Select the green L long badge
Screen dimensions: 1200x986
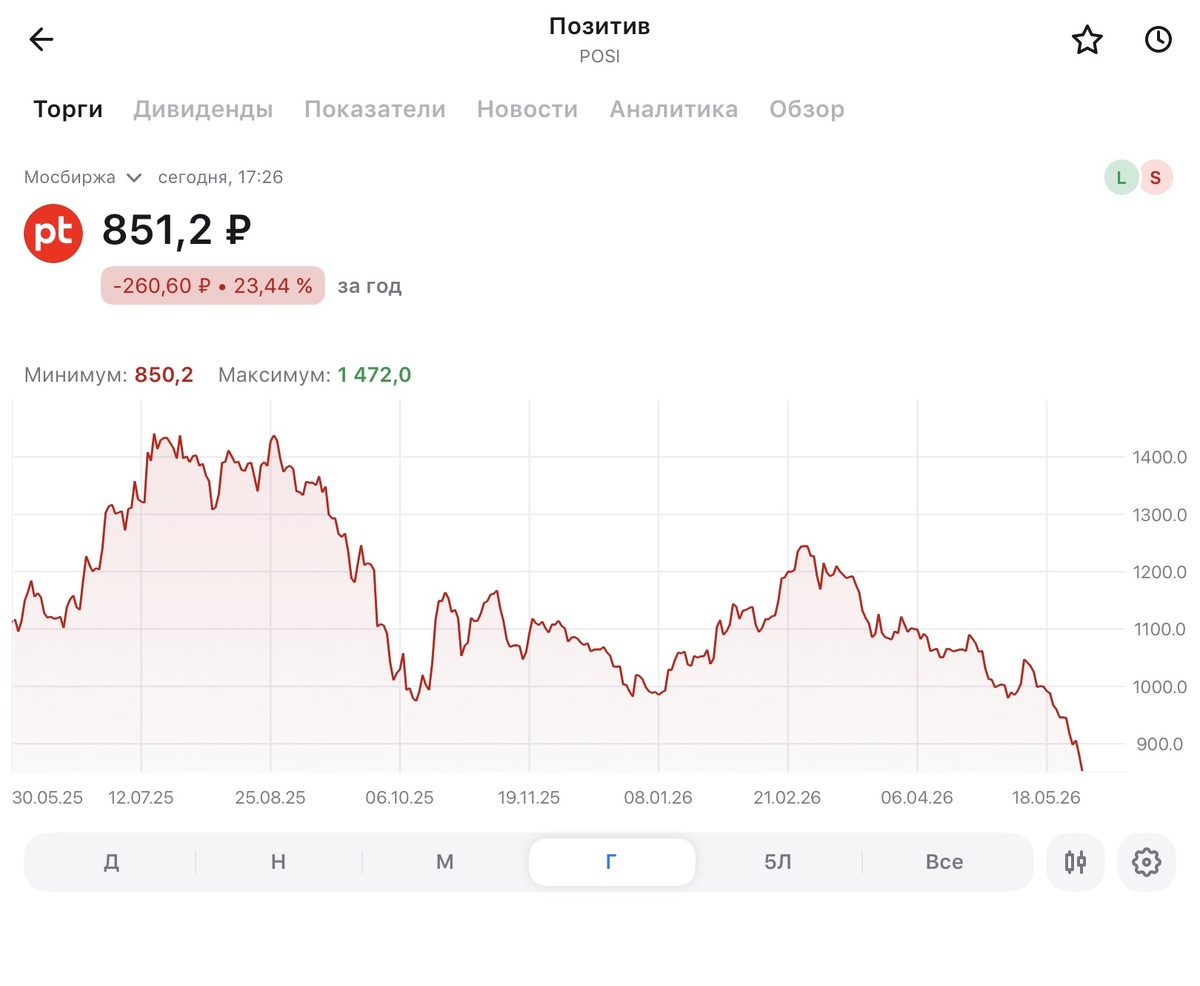1121,178
